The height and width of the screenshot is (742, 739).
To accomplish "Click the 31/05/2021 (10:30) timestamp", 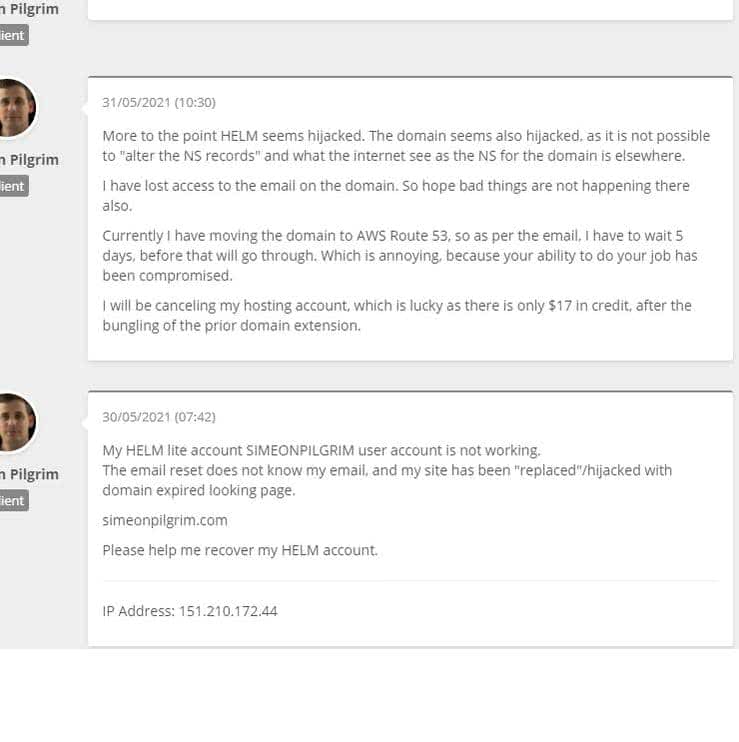I will click(159, 102).
